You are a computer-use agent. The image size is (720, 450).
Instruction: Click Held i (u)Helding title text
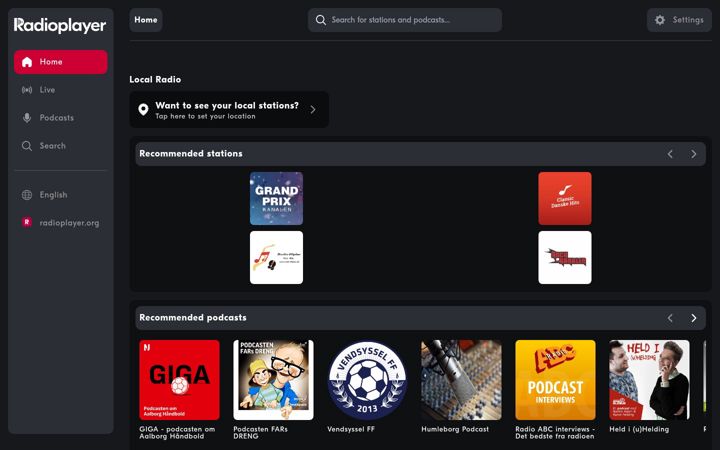point(639,429)
